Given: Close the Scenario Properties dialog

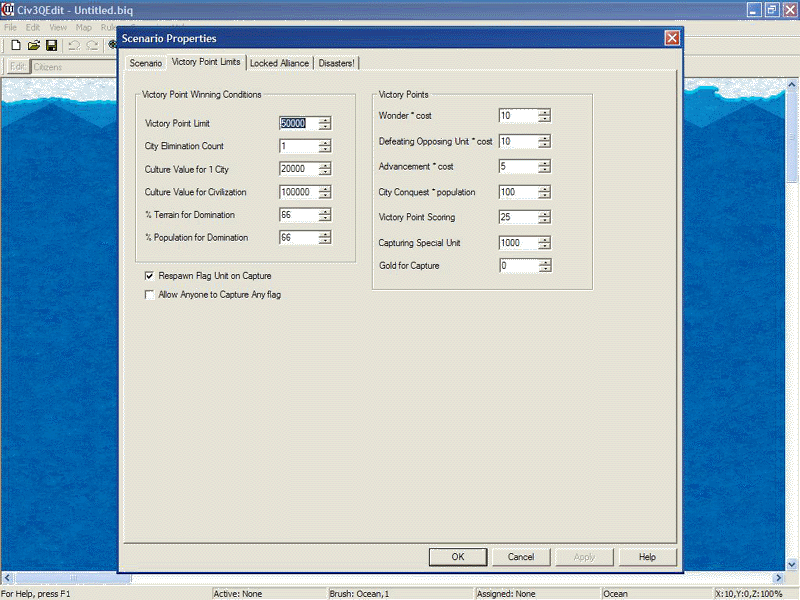Looking at the screenshot, I should 672,38.
